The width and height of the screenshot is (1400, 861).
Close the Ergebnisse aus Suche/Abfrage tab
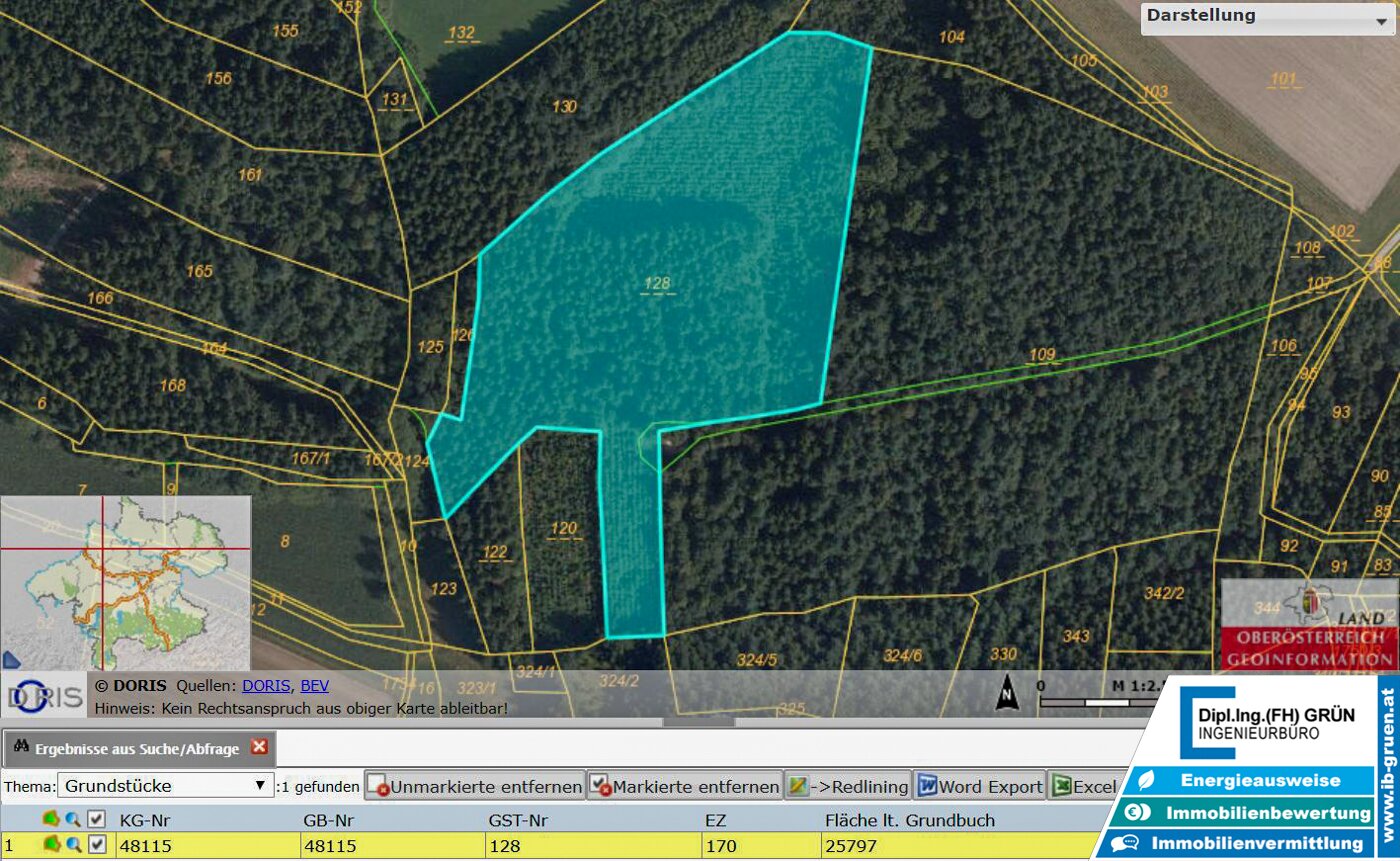pyautogui.click(x=259, y=747)
